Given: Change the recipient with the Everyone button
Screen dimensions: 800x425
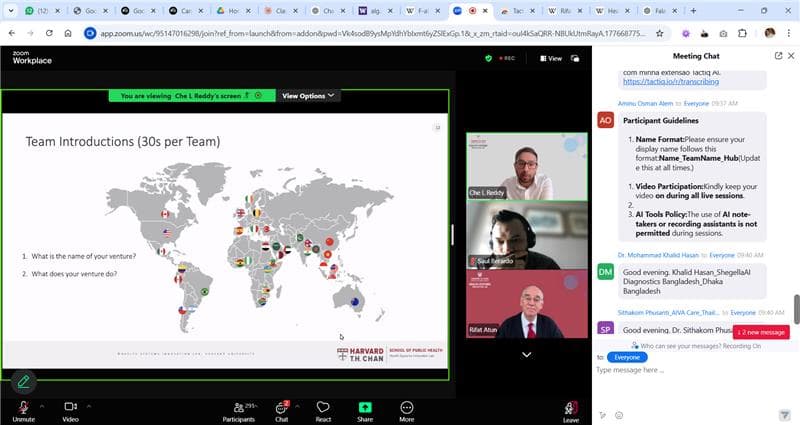Looking at the screenshot, I should pyautogui.click(x=627, y=357).
